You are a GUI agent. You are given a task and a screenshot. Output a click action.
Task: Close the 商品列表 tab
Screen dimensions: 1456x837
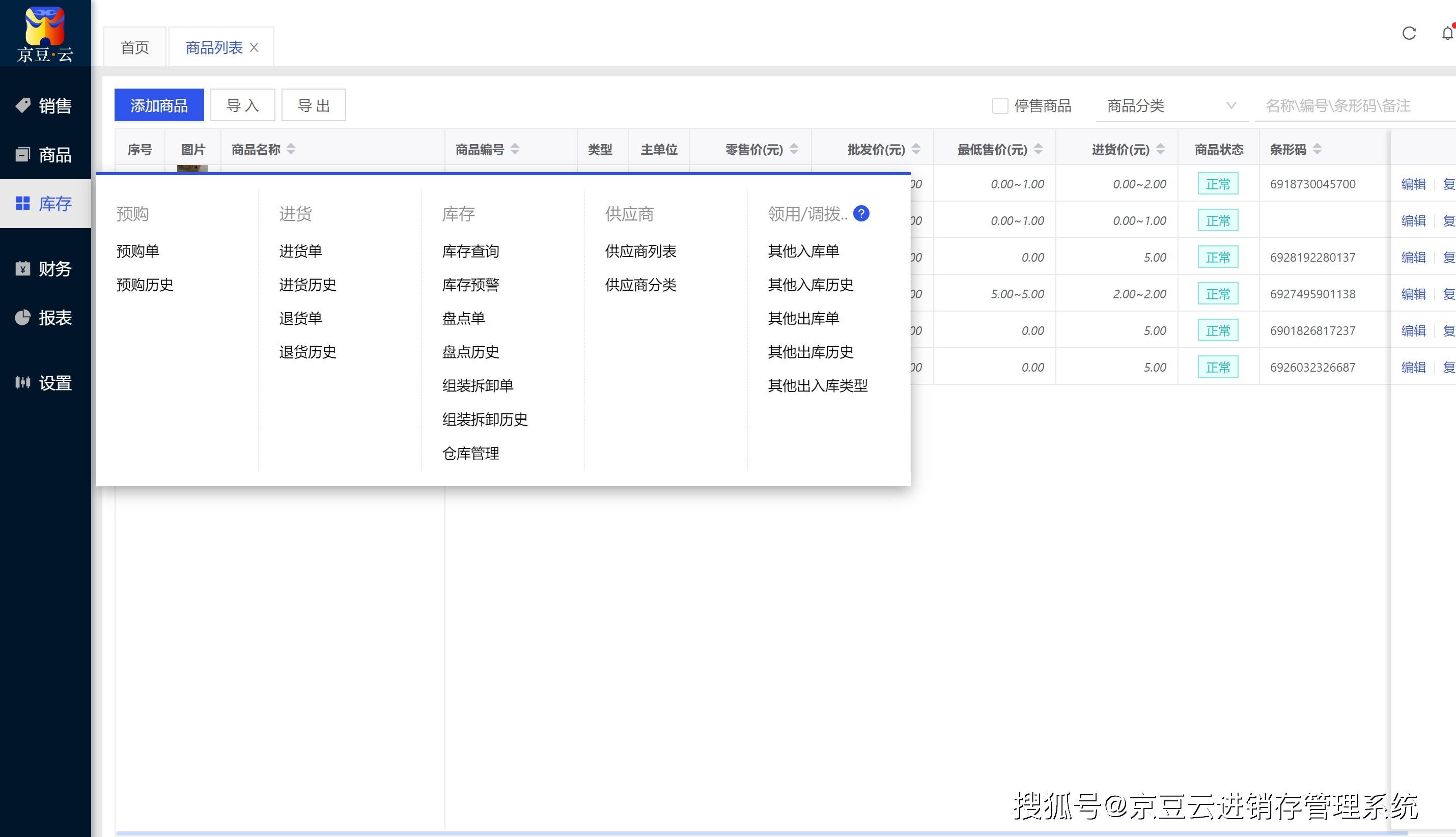254,48
